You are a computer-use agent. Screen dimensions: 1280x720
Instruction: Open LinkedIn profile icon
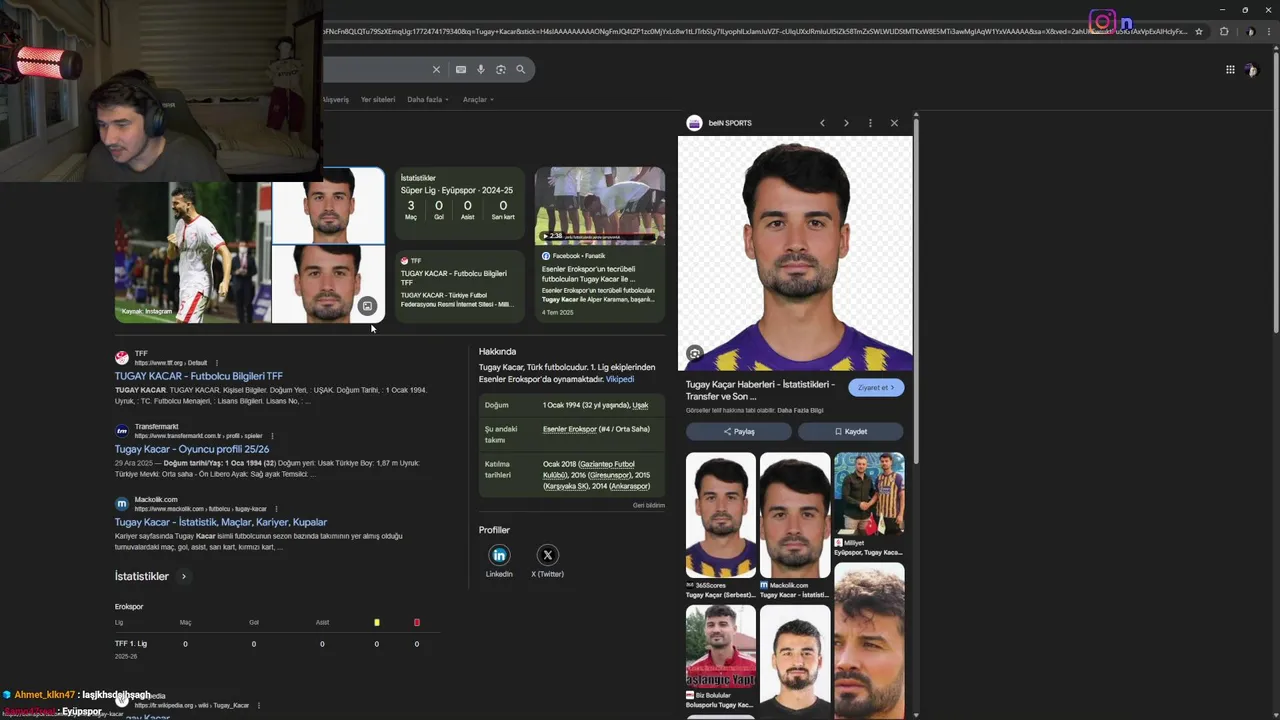pos(499,555)
